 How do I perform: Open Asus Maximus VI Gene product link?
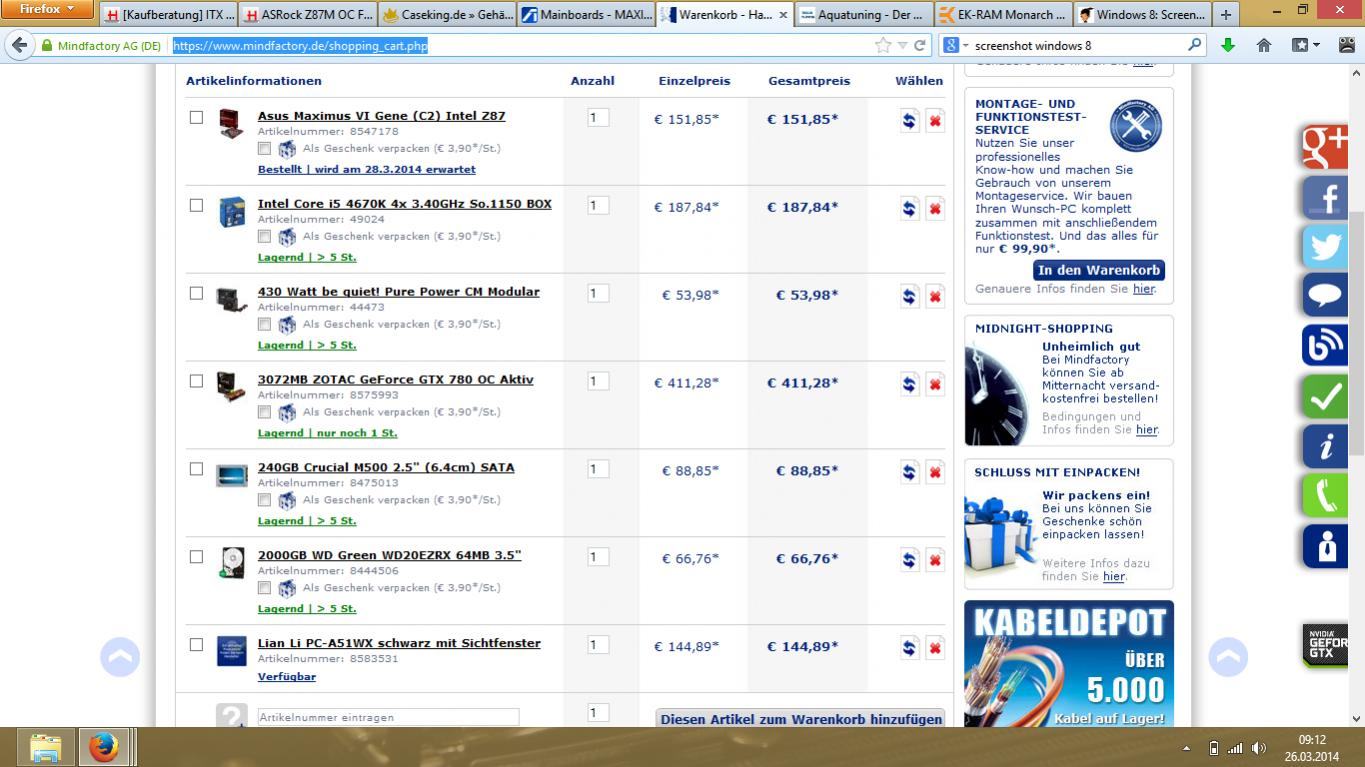tap(381, 116)
